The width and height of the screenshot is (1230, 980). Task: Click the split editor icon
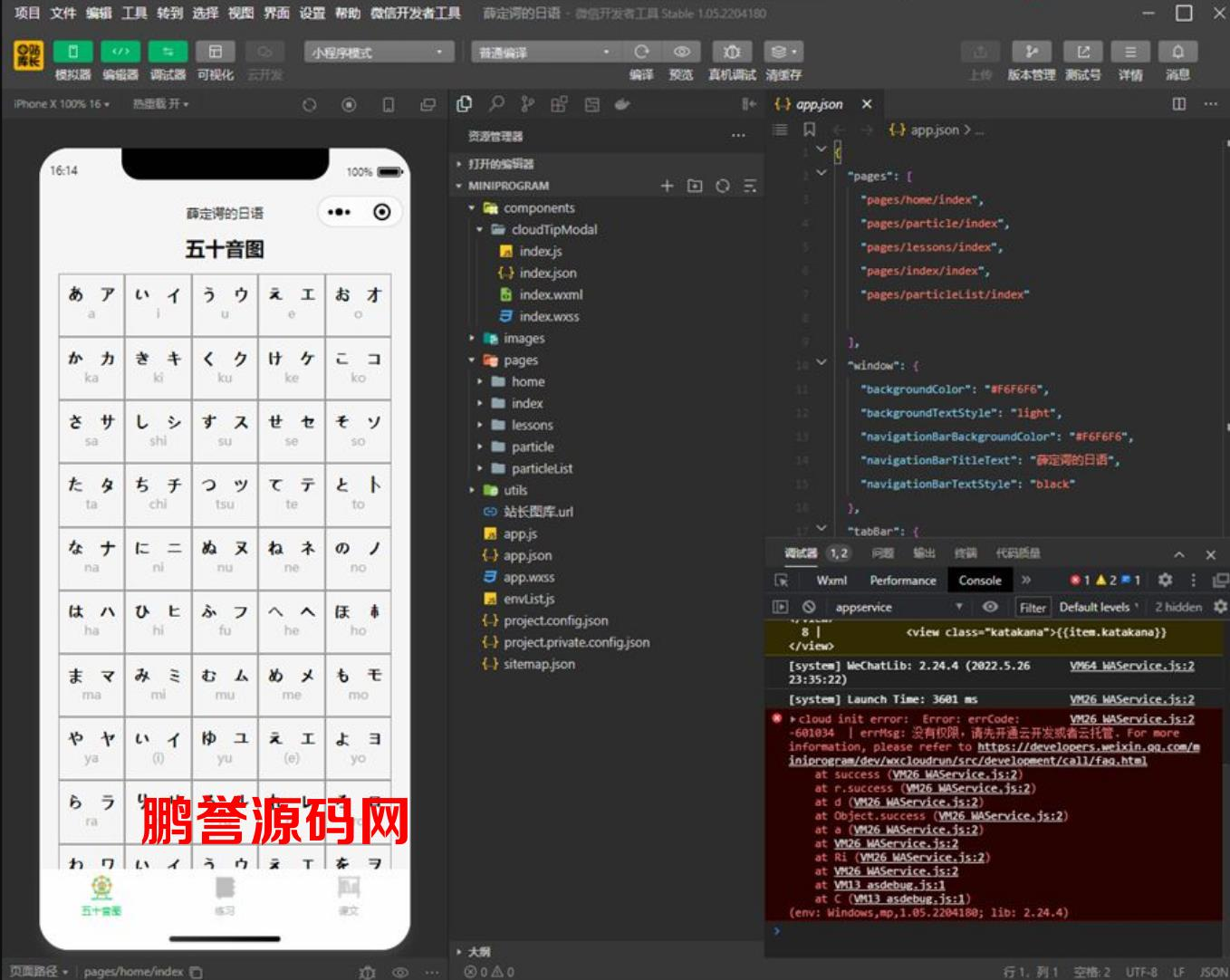tap(1178, 104)
